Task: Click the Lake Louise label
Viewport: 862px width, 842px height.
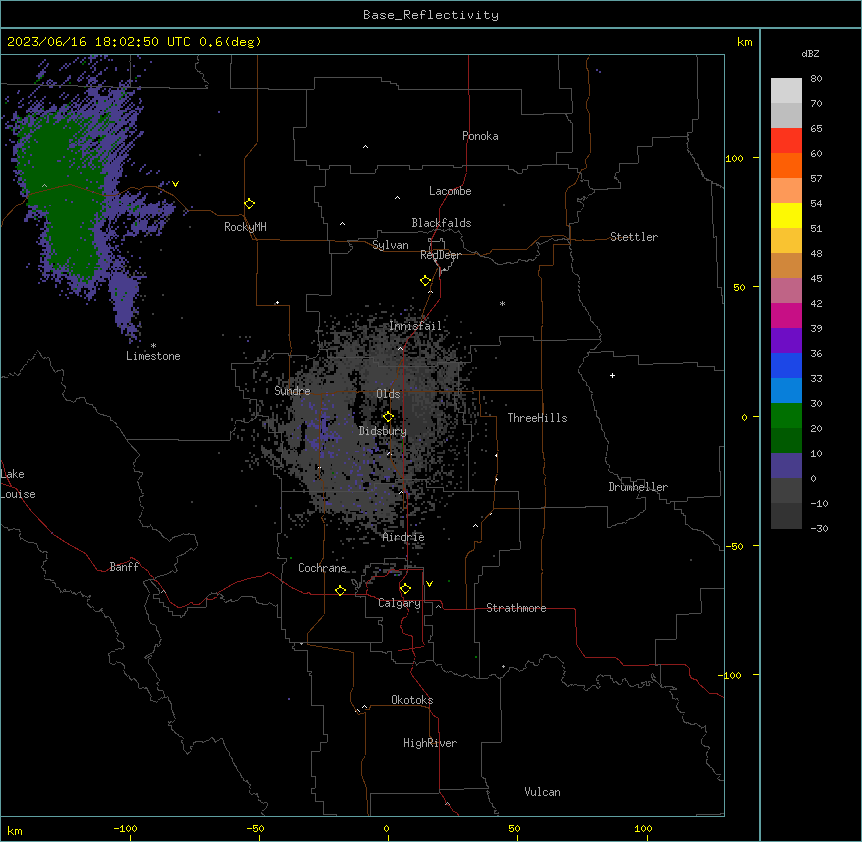Action: pos(18,484)
